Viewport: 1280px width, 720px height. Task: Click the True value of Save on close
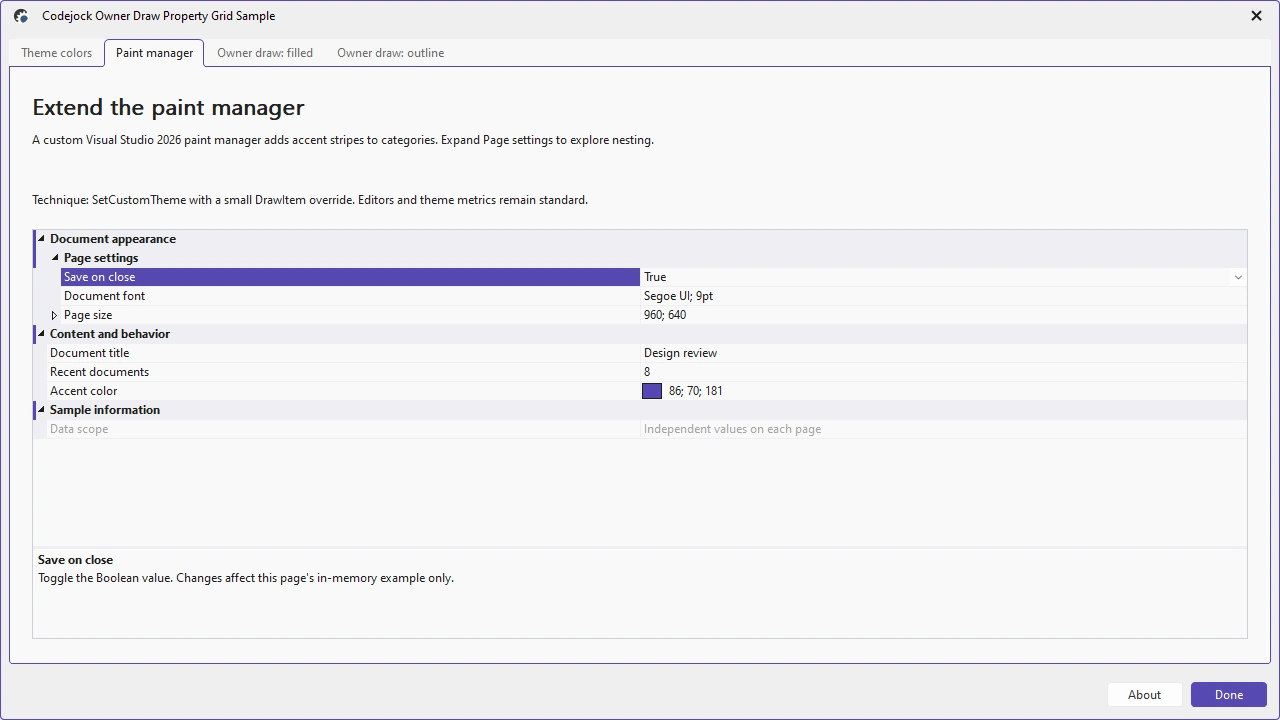click(655, 277)
